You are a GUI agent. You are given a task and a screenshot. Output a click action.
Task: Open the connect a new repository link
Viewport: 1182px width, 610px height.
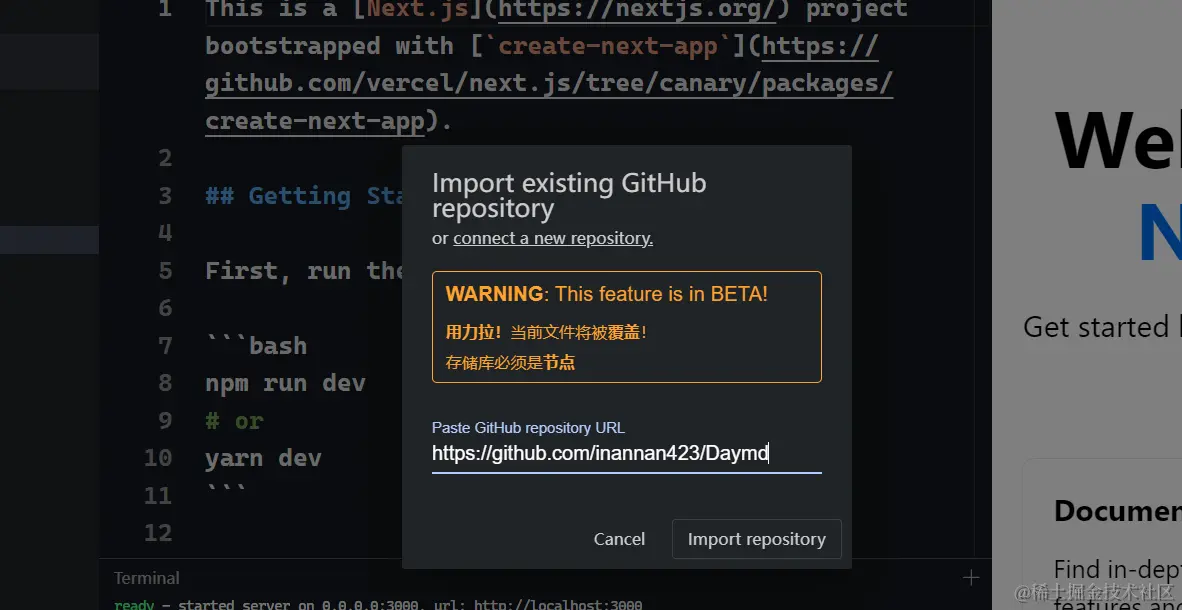(x=553, y=238)
